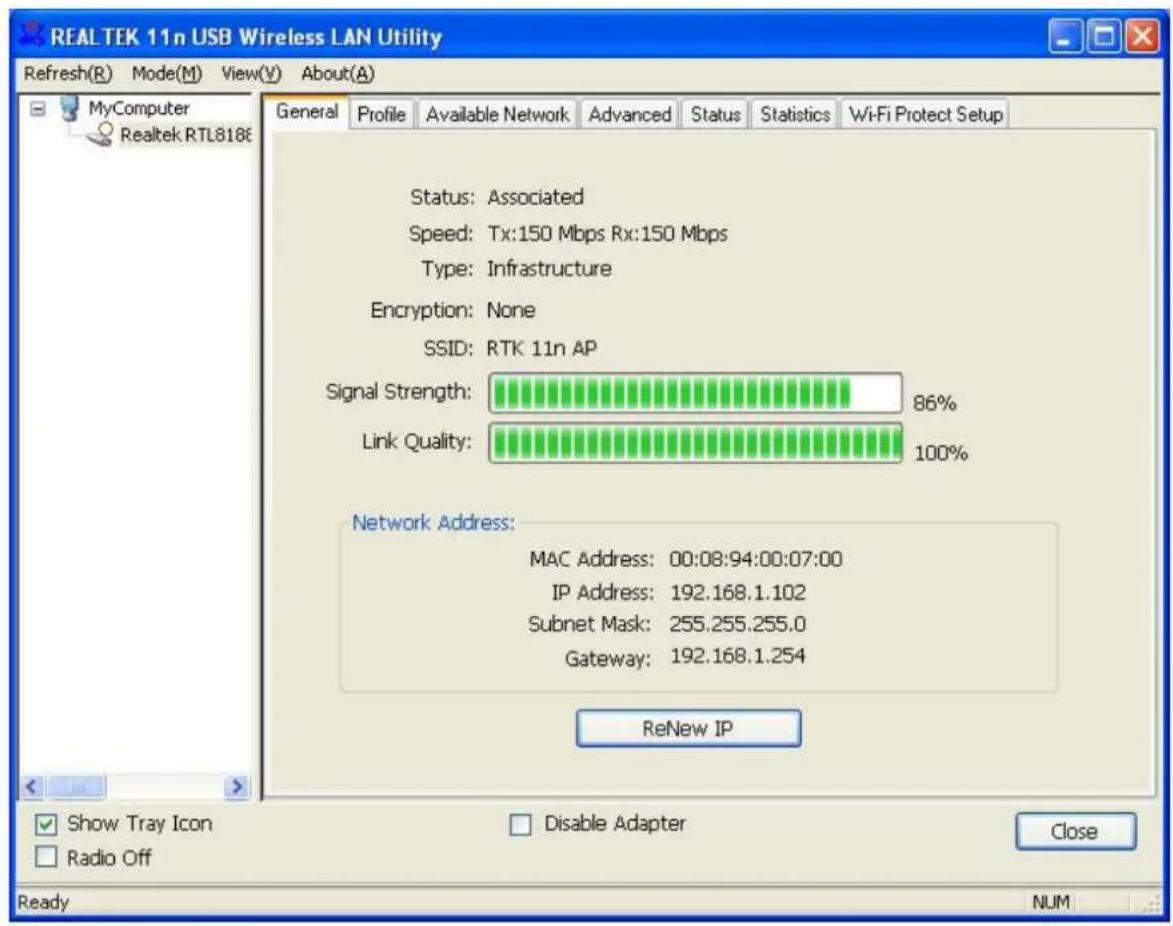1173x926 pixels.
Task: Click the tree panel horizontal scroll thumb
Action: pos(76,786)
